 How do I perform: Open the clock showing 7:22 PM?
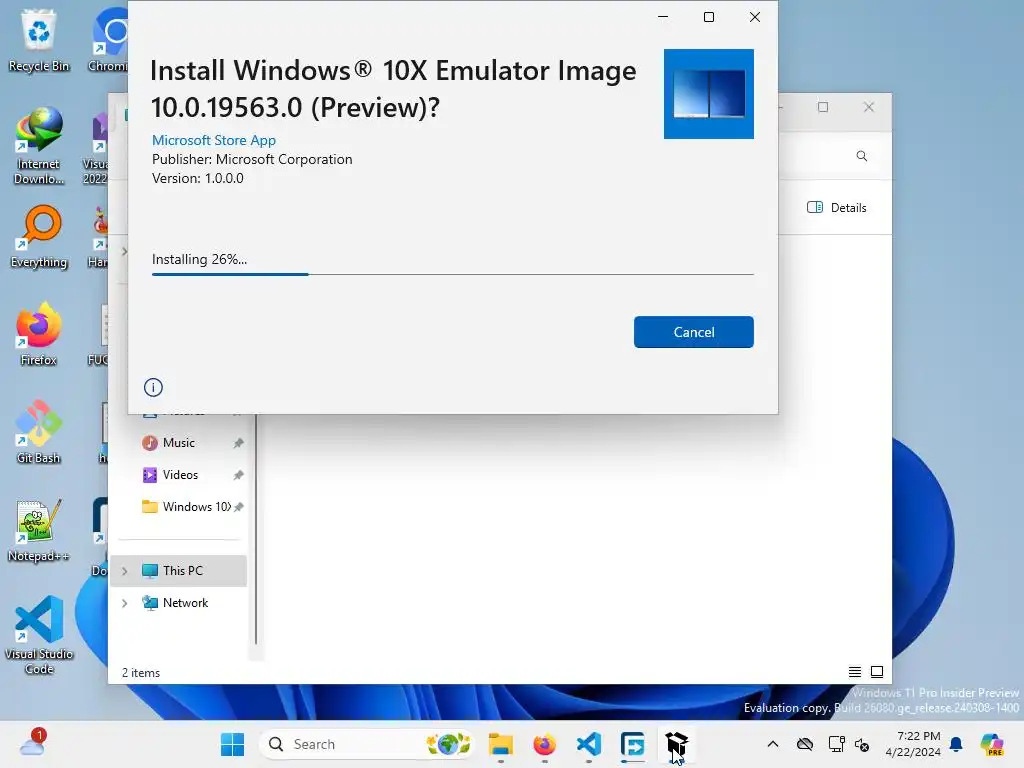pos(913,744)
